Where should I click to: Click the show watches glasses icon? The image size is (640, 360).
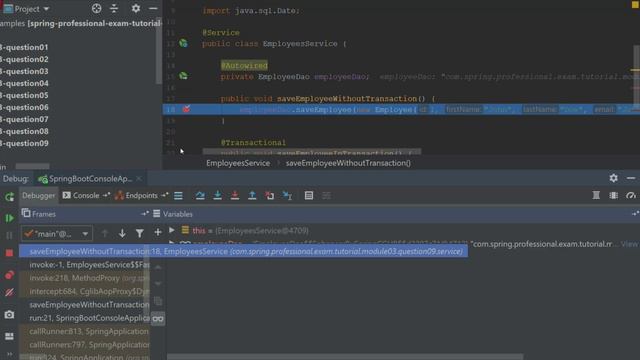[158, 319]
